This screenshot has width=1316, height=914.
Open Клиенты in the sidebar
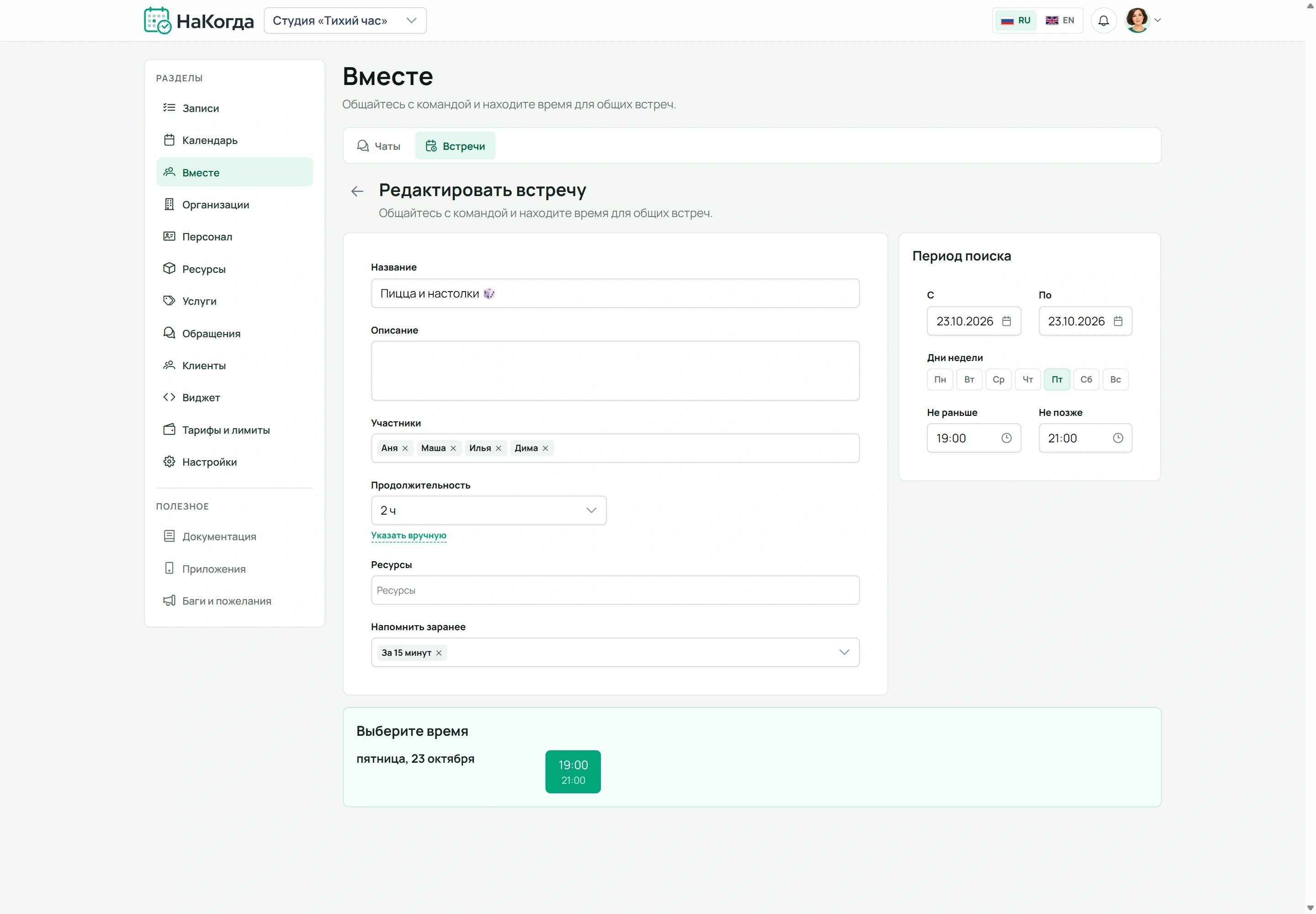point(234,365)
